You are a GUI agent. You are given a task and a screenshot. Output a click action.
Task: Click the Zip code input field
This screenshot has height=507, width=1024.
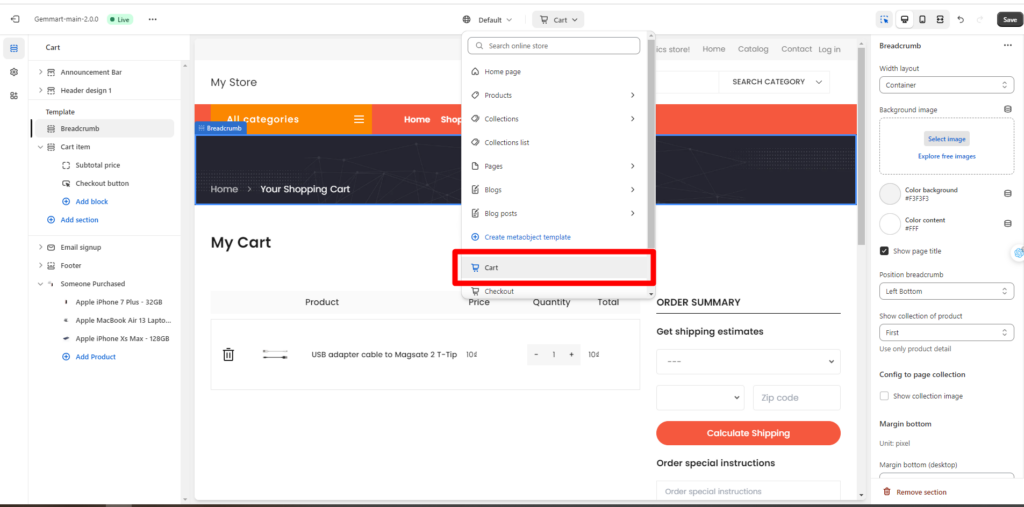tap(796, 397)
